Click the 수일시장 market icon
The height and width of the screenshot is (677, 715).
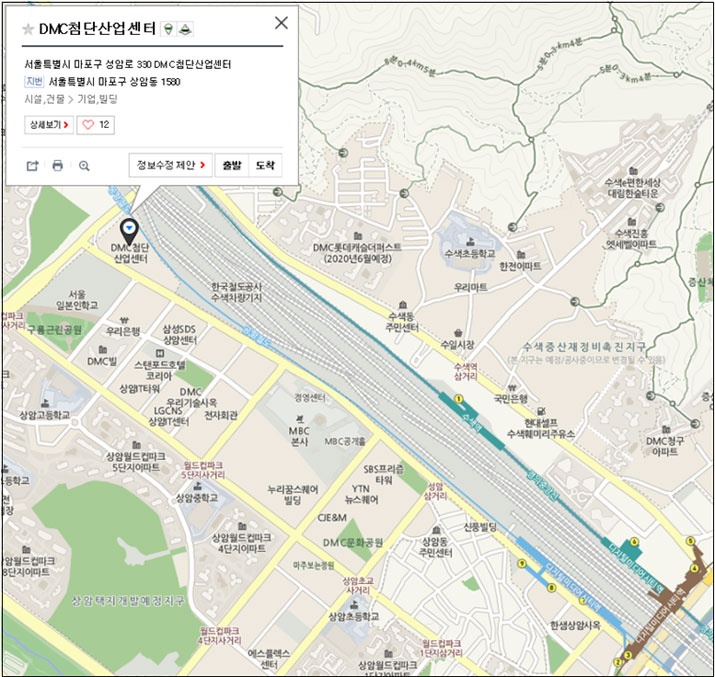coord(458,332)
